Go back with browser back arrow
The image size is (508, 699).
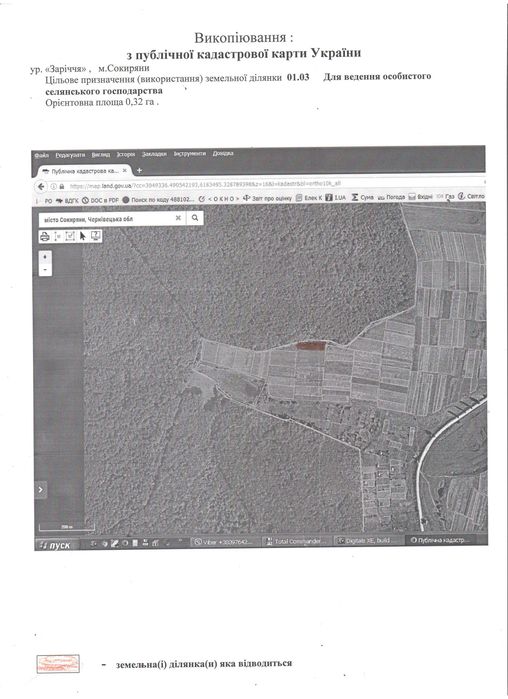(41, 186)
